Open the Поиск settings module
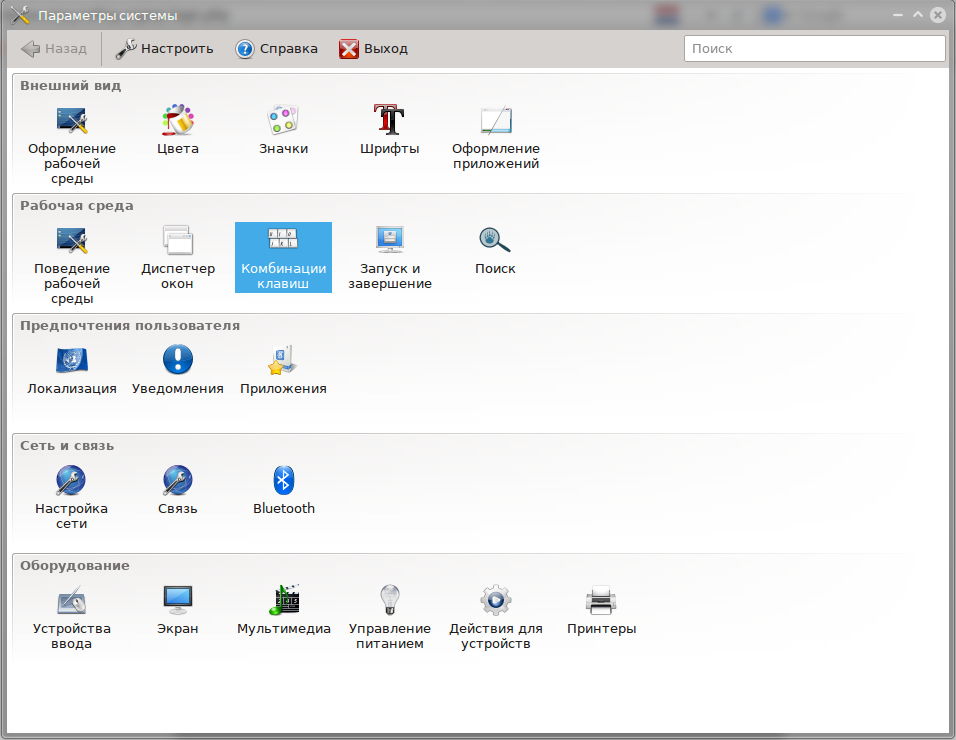956x740 pixels. tap(495, 250)
